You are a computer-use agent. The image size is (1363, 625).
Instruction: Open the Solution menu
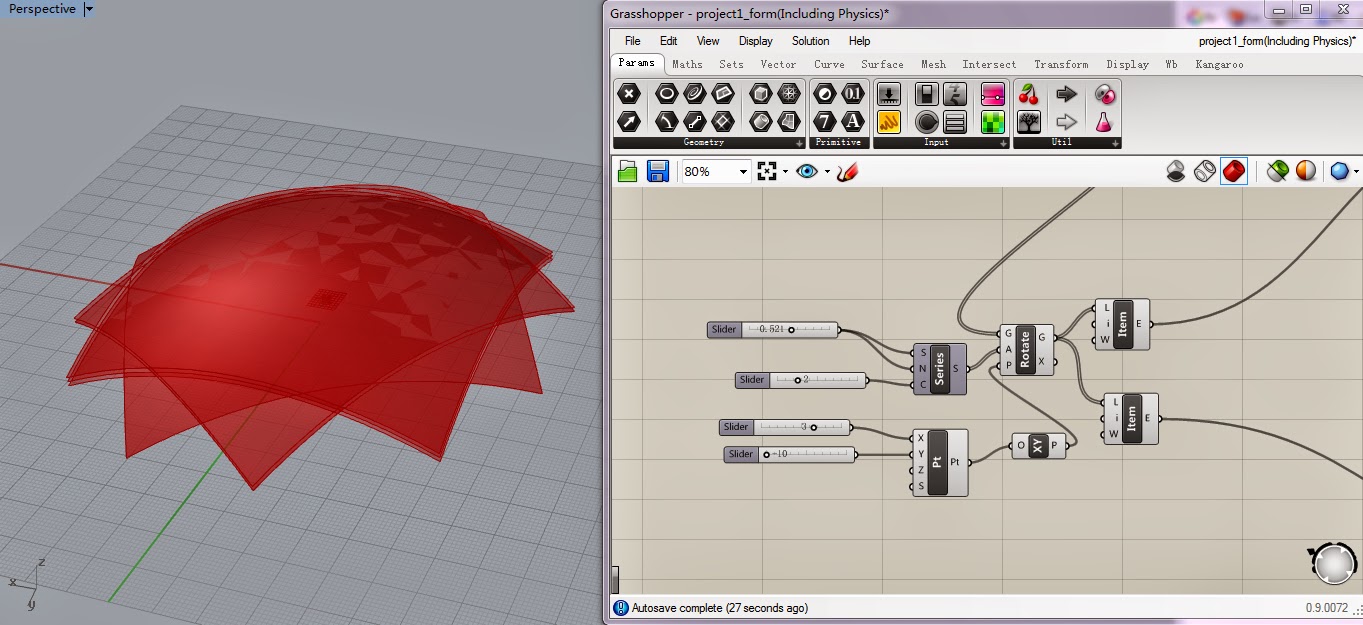tap(810, 41)
